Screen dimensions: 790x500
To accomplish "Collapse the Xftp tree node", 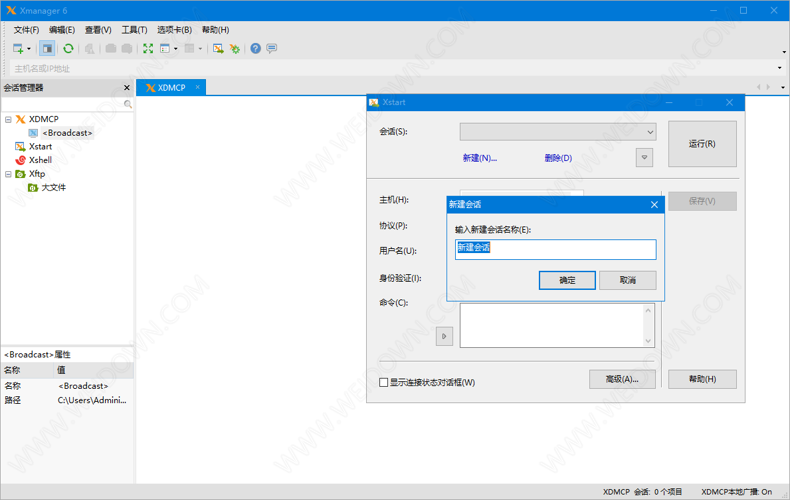I will point(8,174).
